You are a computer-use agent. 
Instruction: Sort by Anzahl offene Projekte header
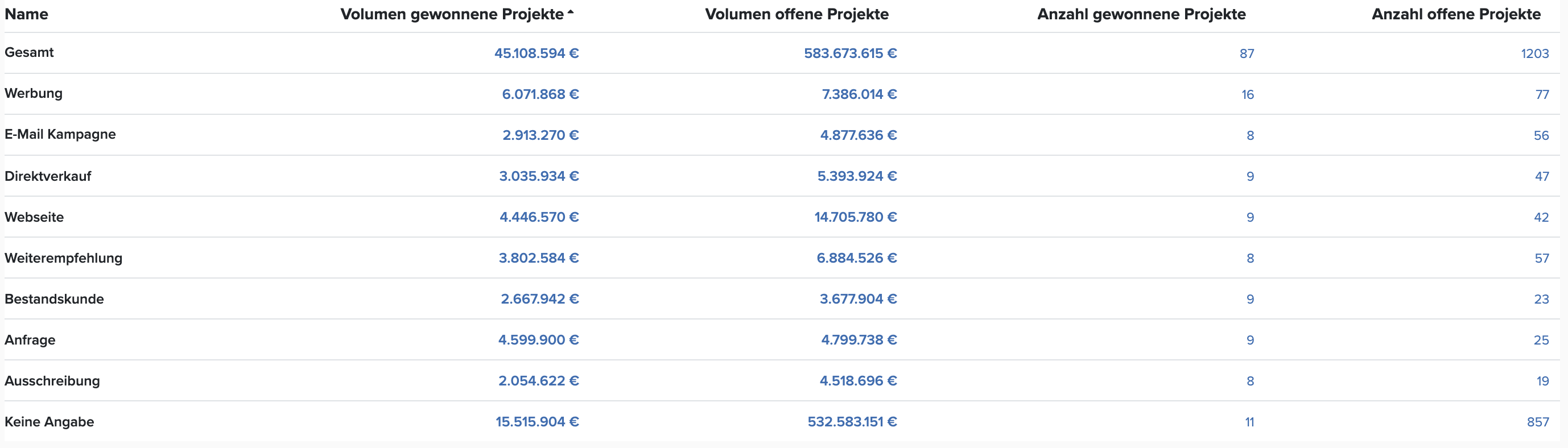pyautogui.click(x=1456, y=14)
